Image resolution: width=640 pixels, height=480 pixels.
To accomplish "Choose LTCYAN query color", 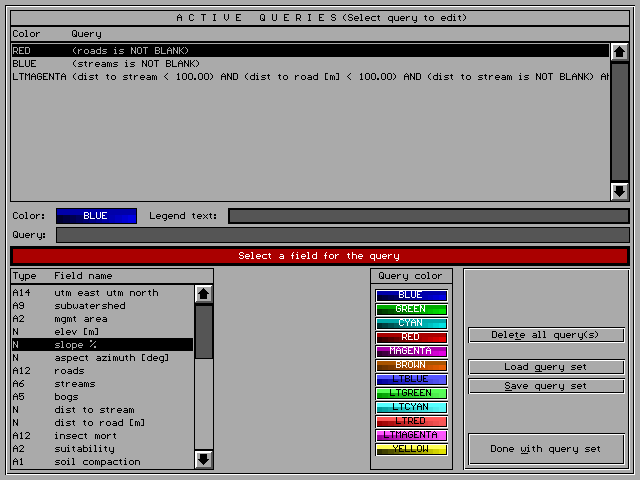I will 411,407.
